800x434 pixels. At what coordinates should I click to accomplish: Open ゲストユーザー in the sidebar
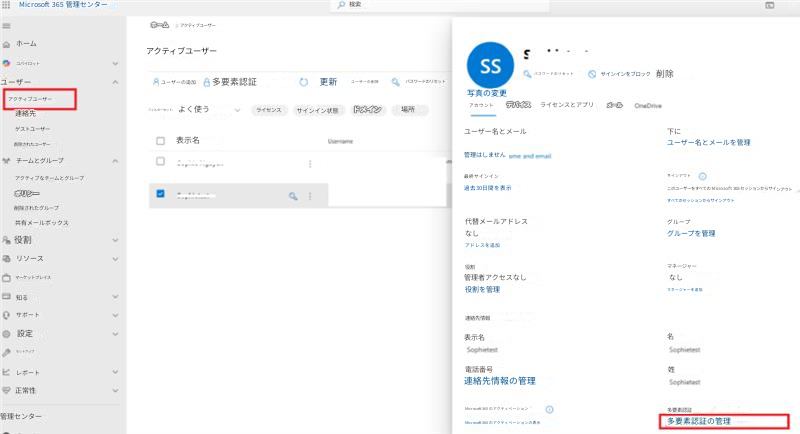(32, 129)
